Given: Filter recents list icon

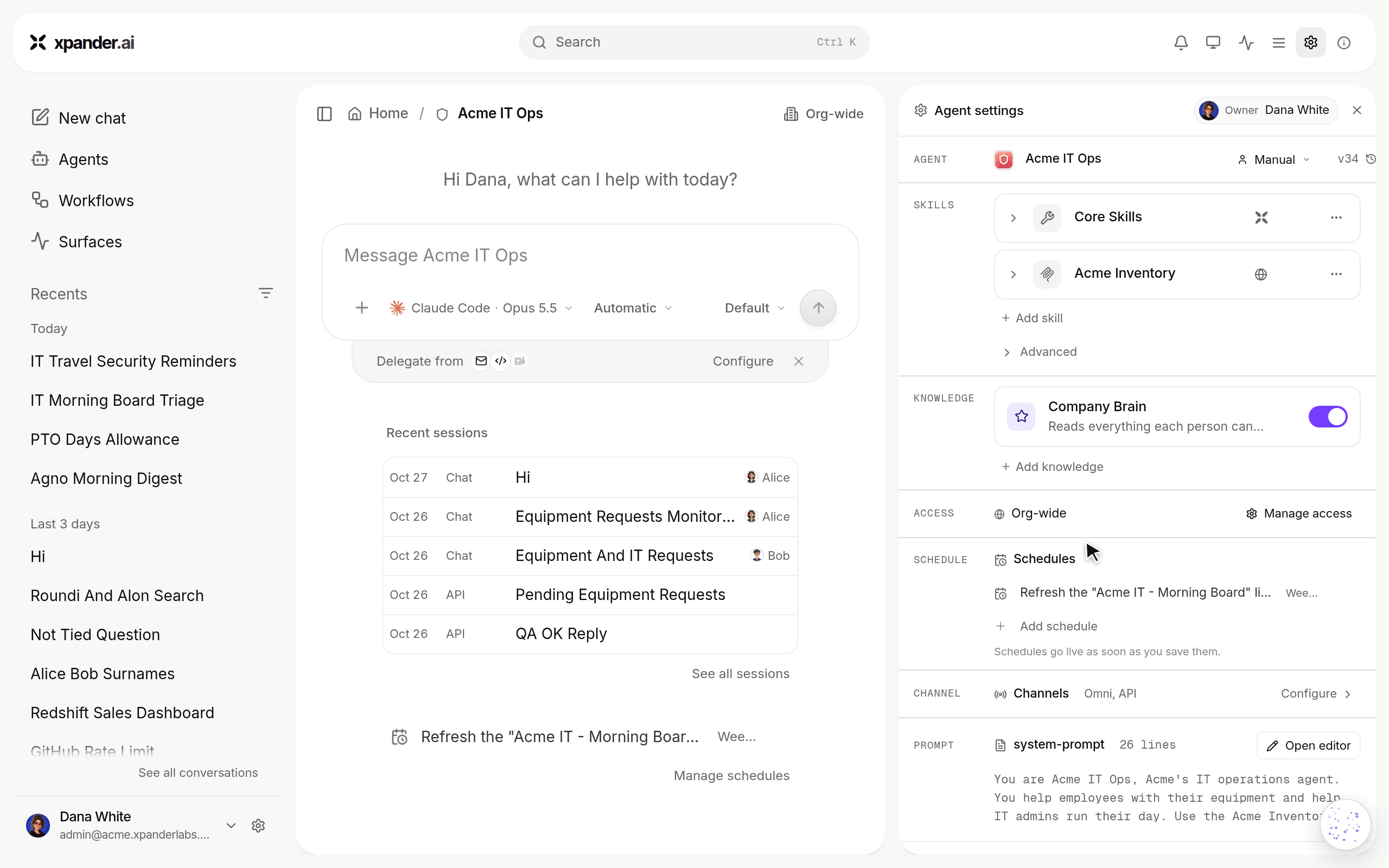Looking at the screenshot, I should click(x=265, y=293).
